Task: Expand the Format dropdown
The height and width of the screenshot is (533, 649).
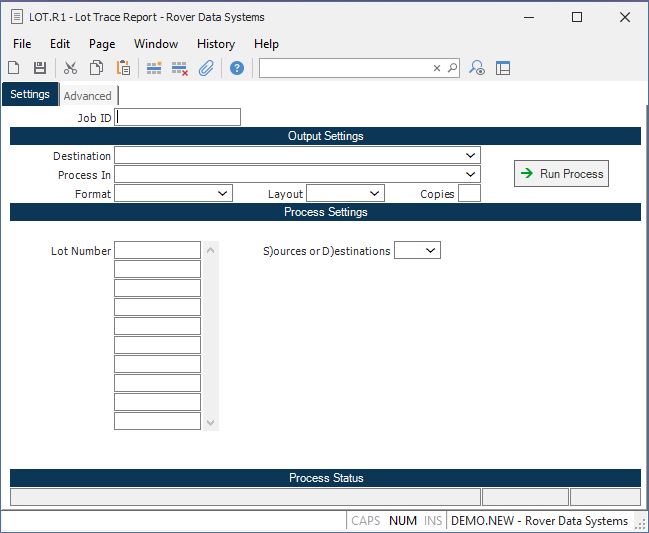Action: (x=222, y=194)
